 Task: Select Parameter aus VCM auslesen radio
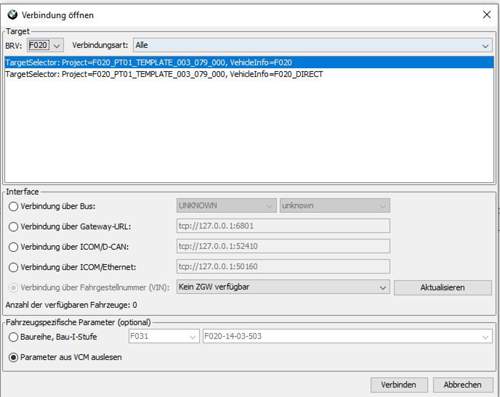point(13,357)
